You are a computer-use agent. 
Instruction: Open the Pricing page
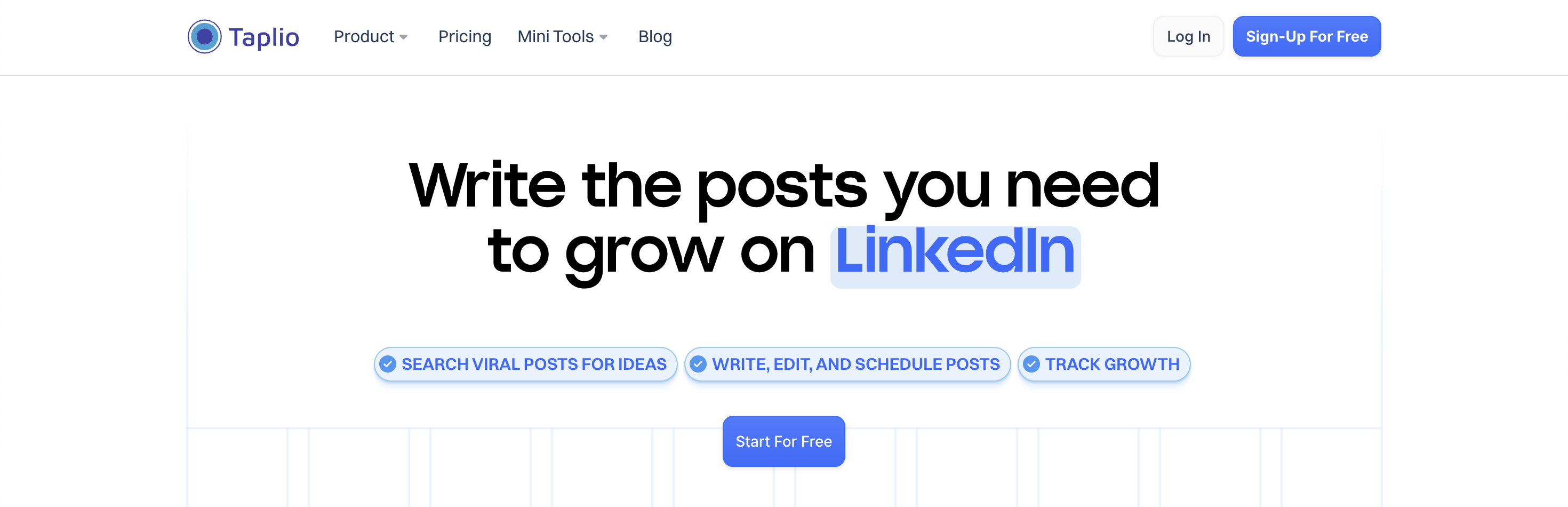tap(465, 36)
